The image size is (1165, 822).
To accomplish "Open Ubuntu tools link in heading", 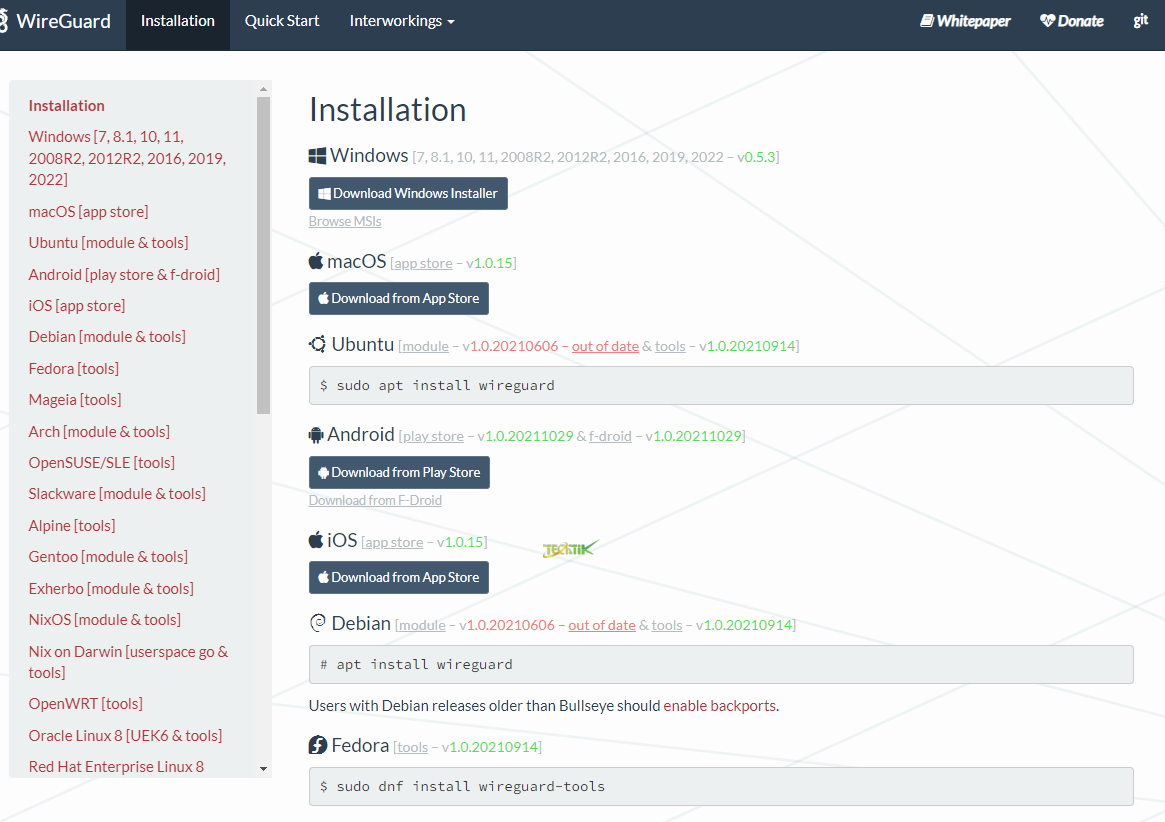I will [x=670, y=346].
